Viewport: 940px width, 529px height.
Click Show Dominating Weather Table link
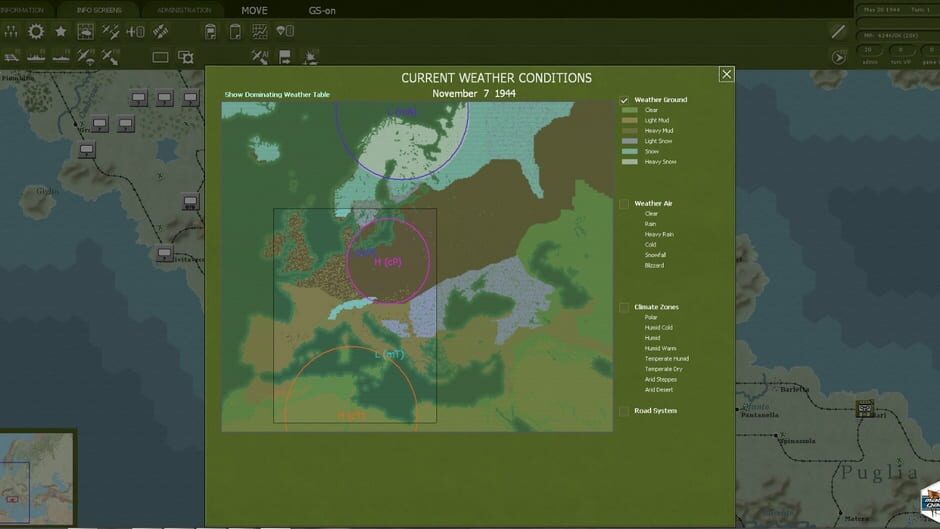tap(277, 94)
